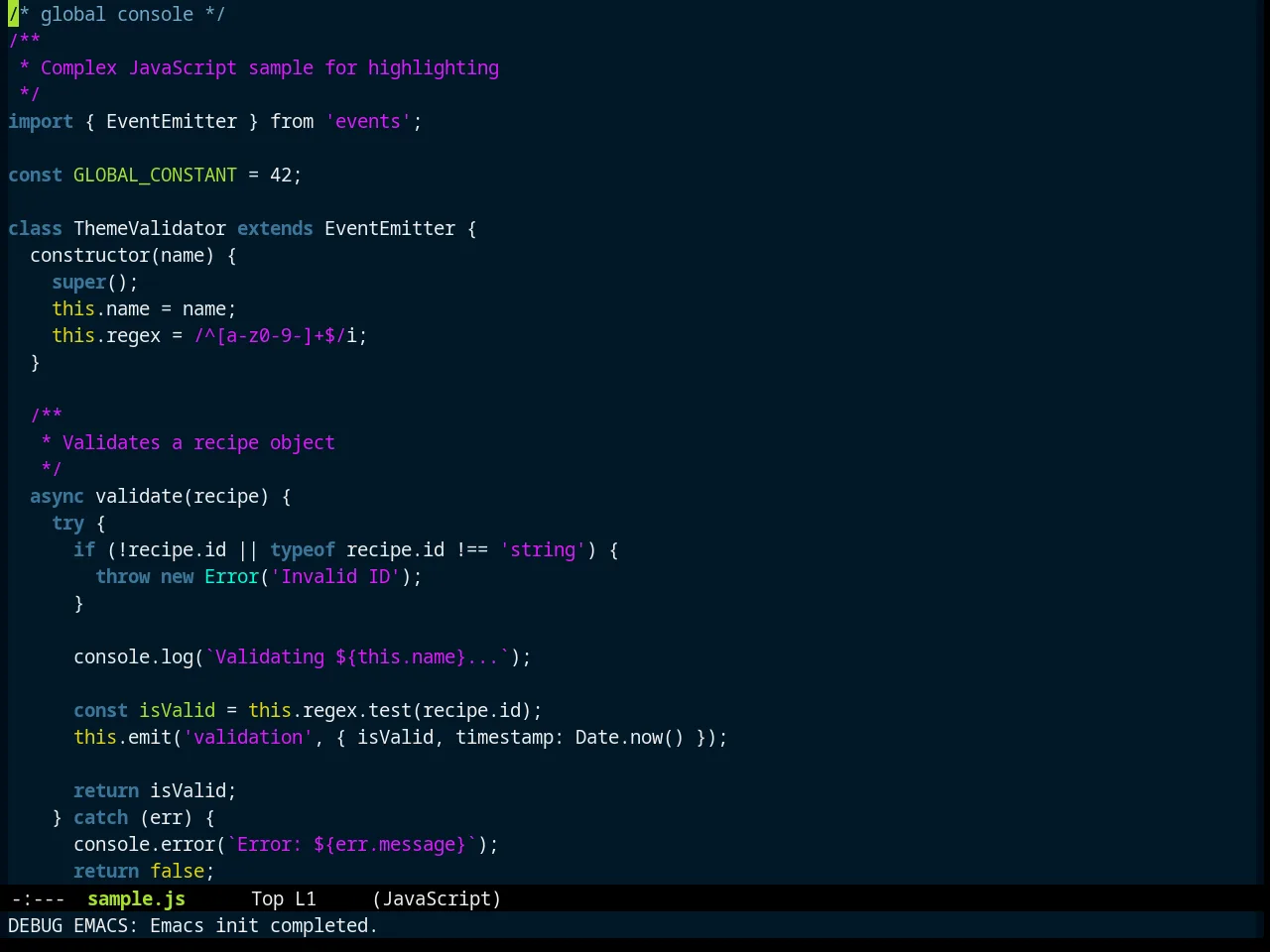The image size is (1270, 952).
Task: Click 'console.error' call
Action: (x=144, y=844)
